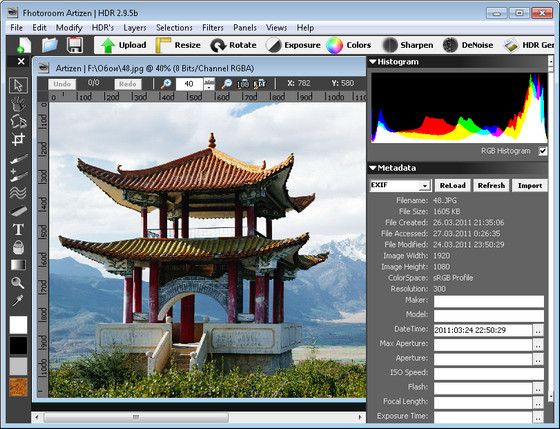This screenshot has height=429, width=560.
Task: Select the Paint Bucket tool
Action: coord(18,247)
